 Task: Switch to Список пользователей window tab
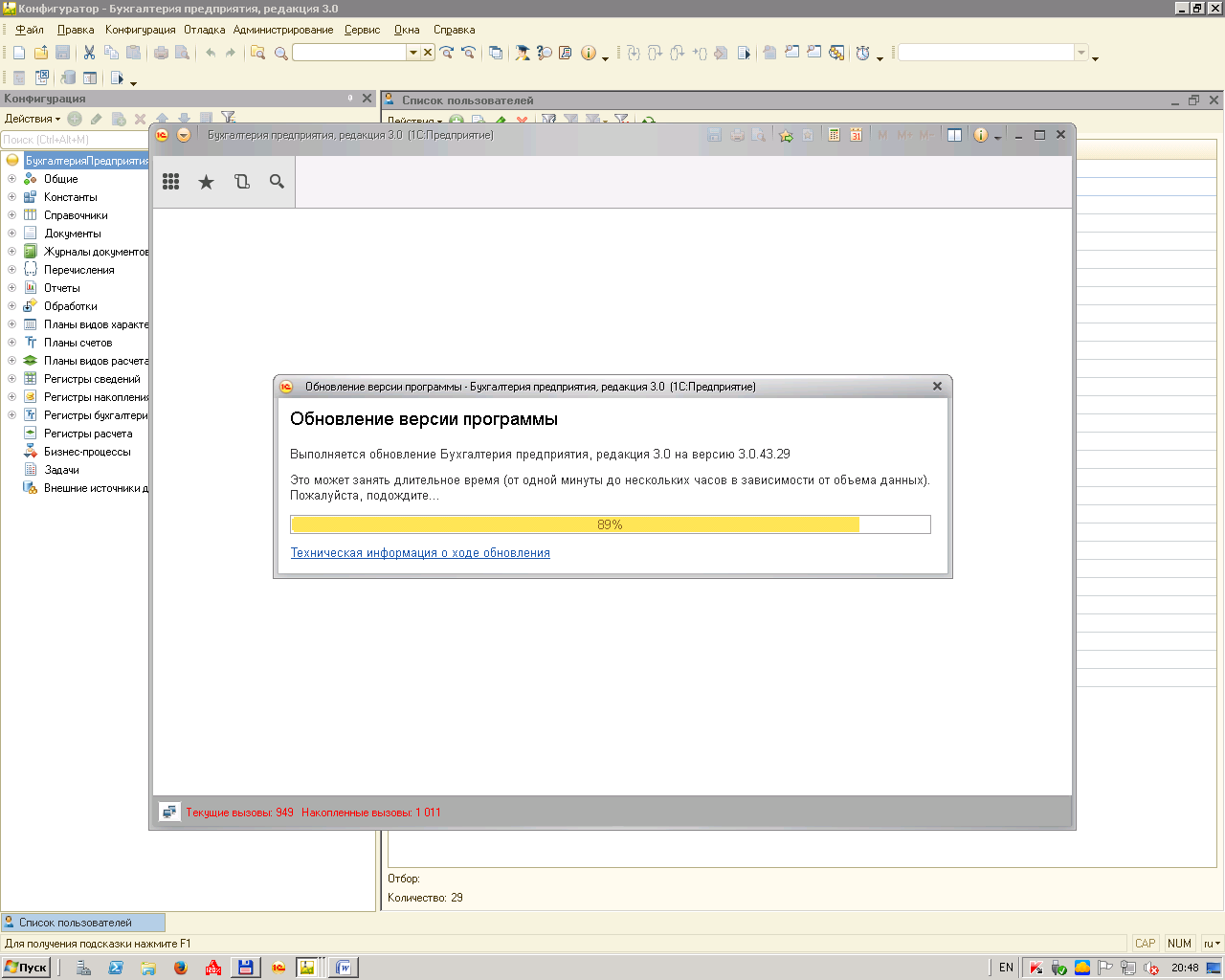pyautogui.click(x=82, y=923)
